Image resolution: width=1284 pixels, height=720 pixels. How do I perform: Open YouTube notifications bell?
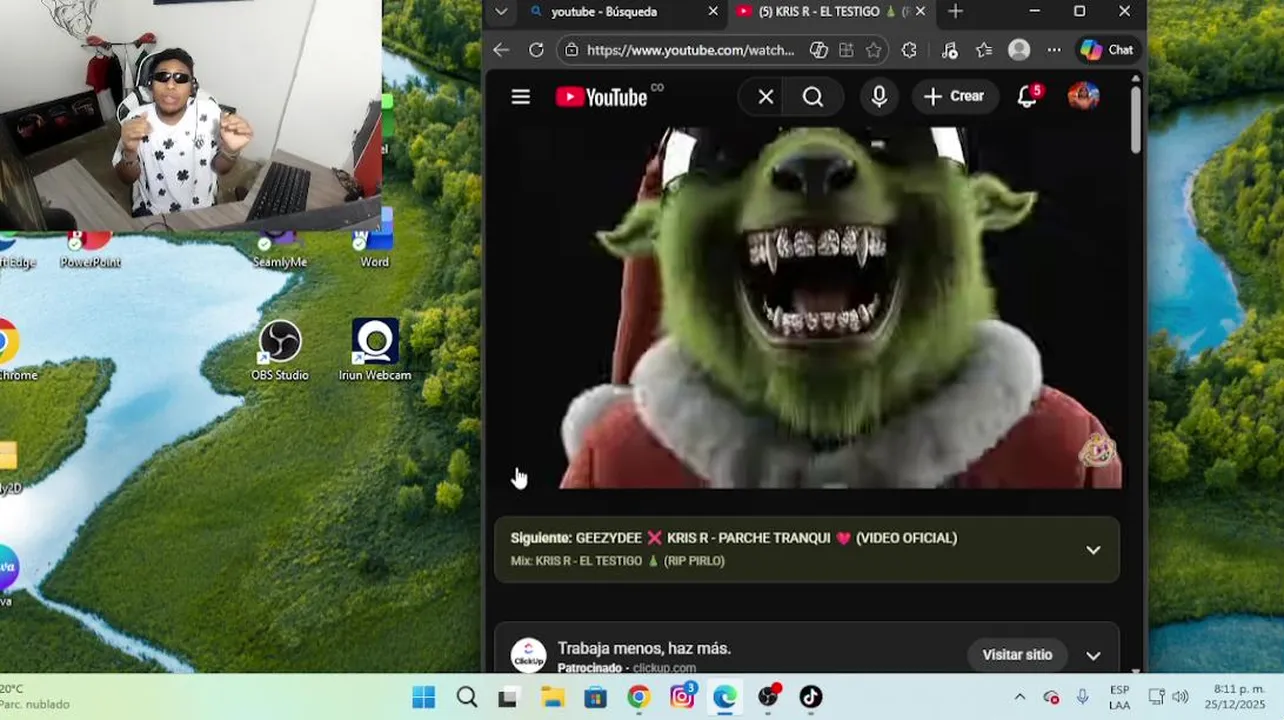(x=1027, y=96)
